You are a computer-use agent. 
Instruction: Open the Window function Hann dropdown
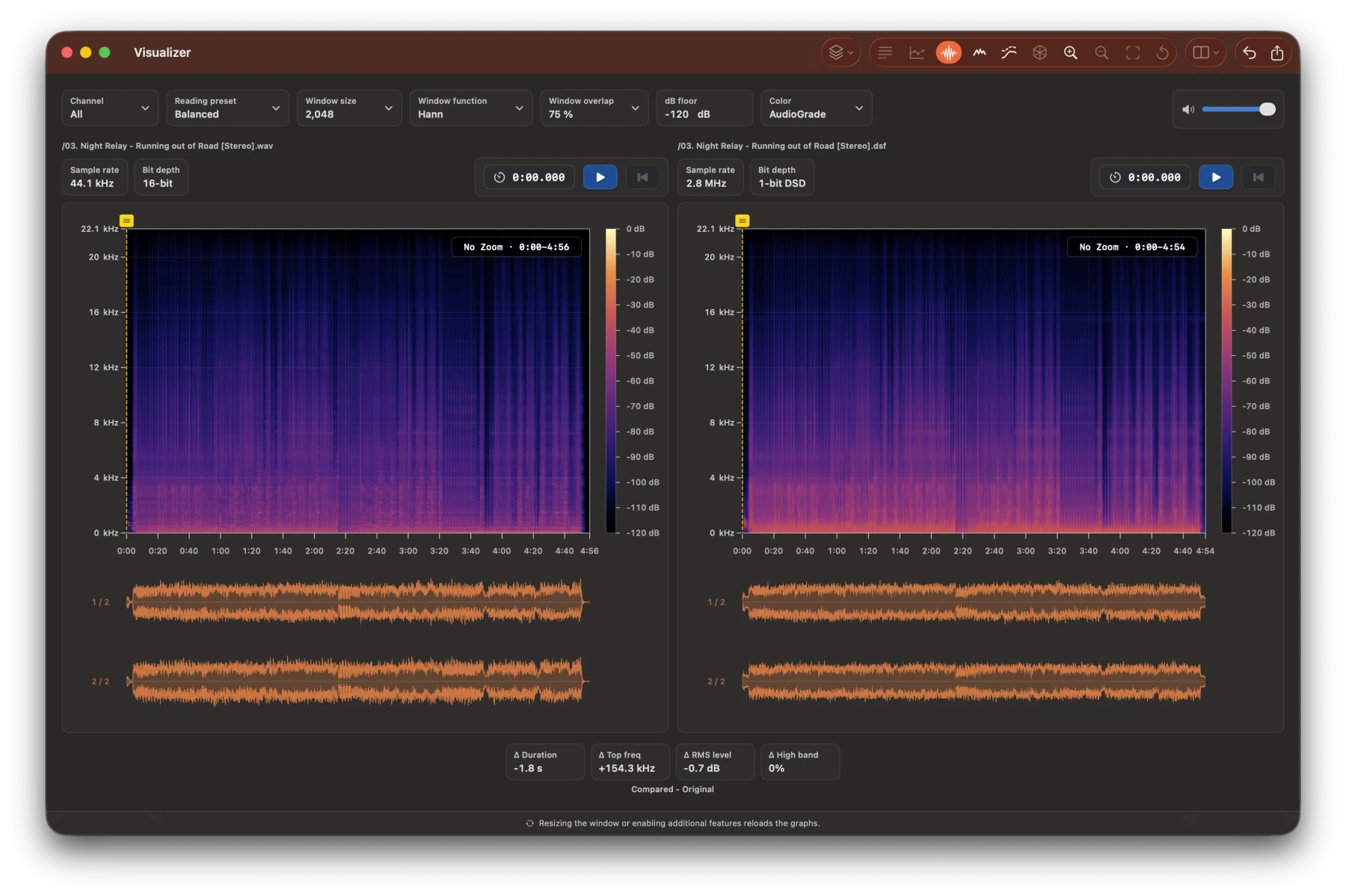click(470, 108)
